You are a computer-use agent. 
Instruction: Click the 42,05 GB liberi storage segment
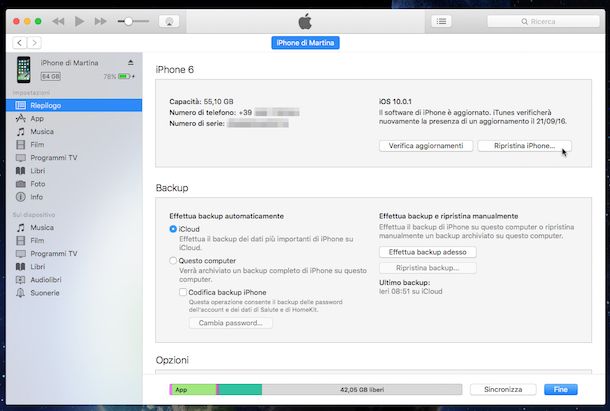click(x=362, y=390)
